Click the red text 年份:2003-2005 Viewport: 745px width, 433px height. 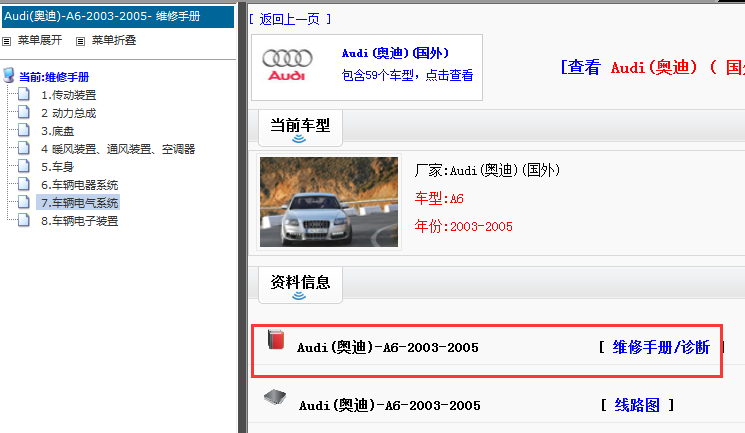[x=463, y=226]
